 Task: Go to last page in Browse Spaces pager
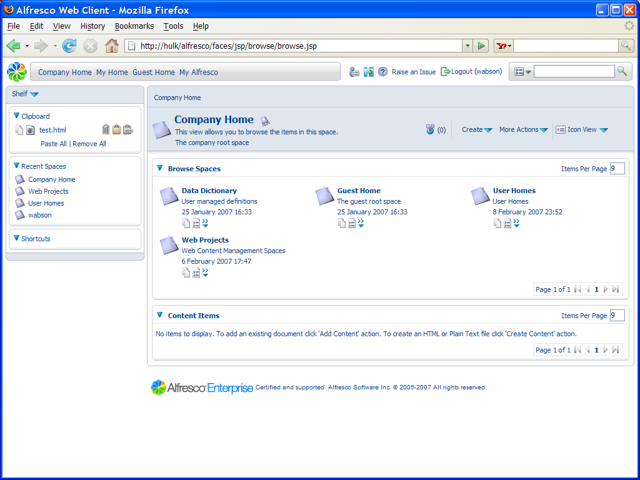point(616,289)
